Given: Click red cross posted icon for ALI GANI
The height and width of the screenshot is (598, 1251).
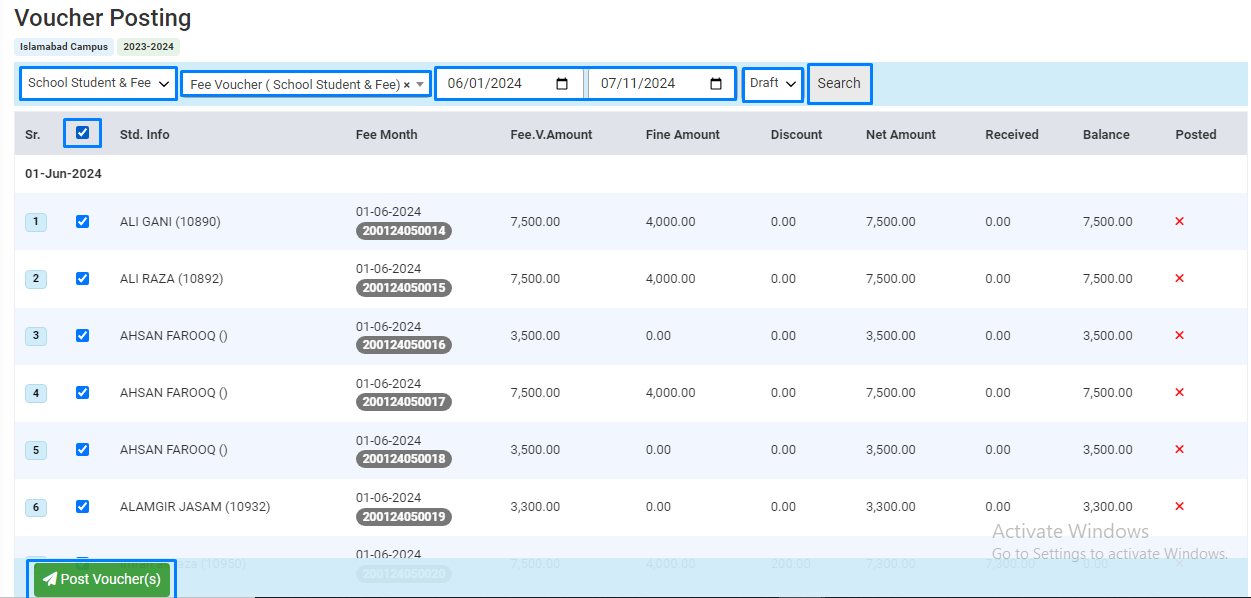Looking at the screenshot, I should click(1179, 222).
